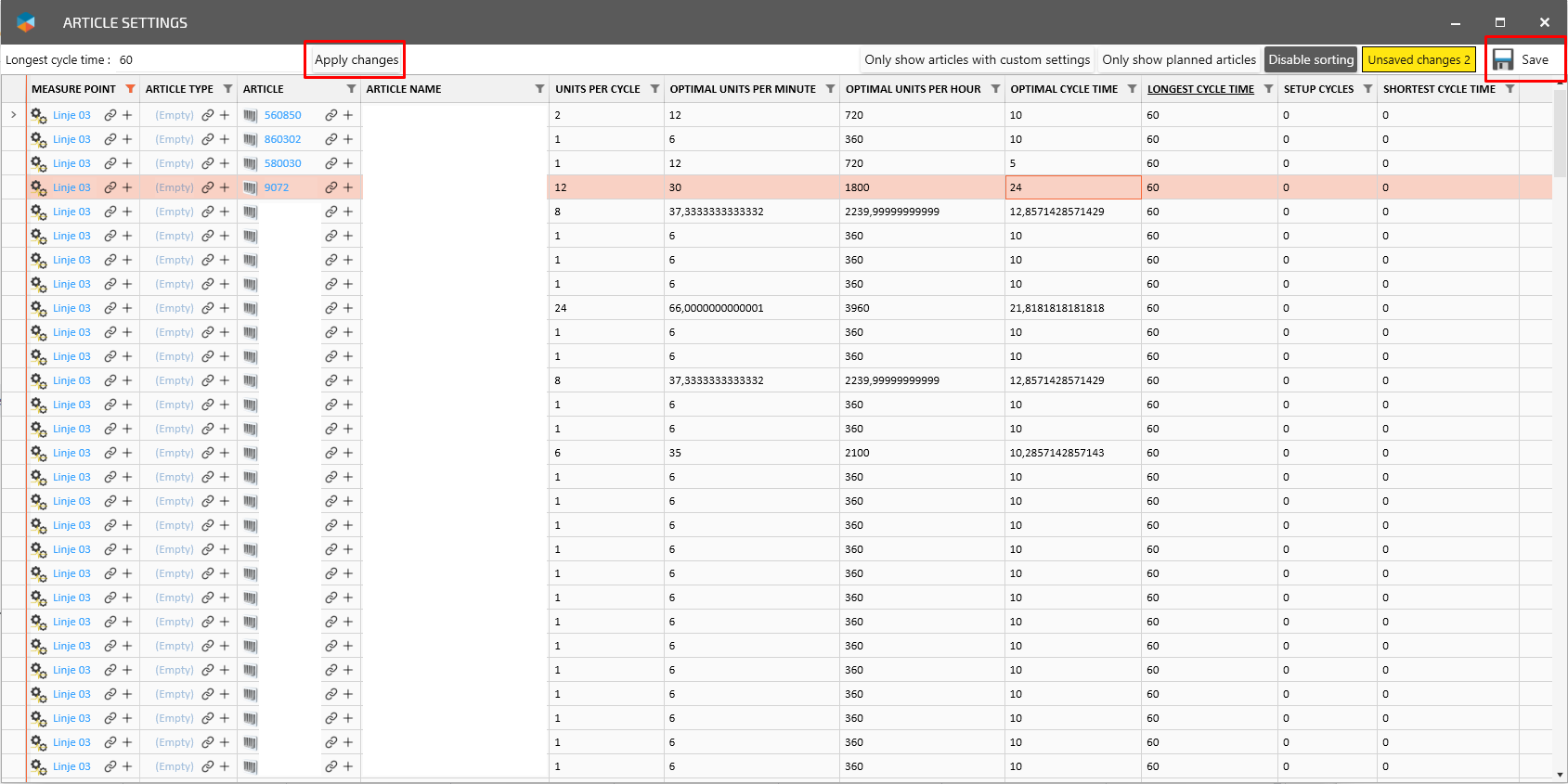This screenshot has width=1568, height=784.
Task: Click the Optimal Units Per Hour column header
Action: click(x=913, y=89)
